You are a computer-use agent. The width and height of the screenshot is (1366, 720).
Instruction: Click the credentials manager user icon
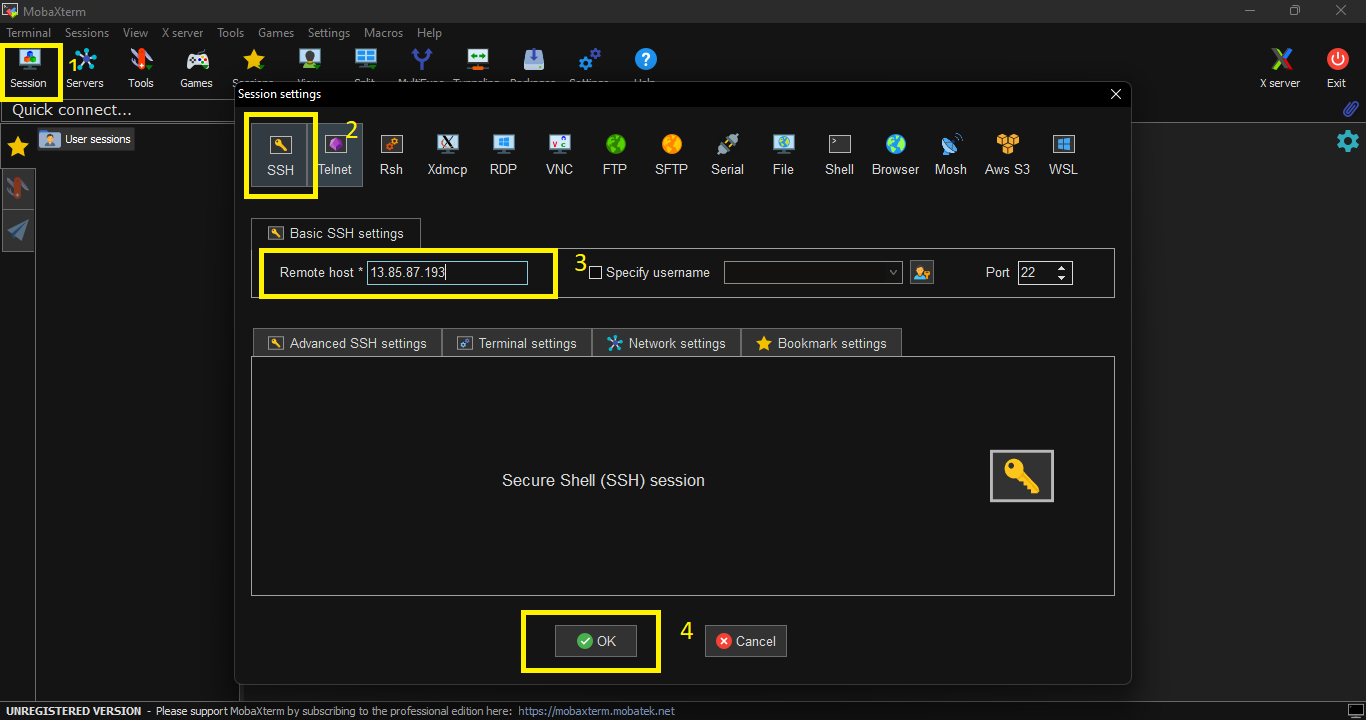(922, 272)
